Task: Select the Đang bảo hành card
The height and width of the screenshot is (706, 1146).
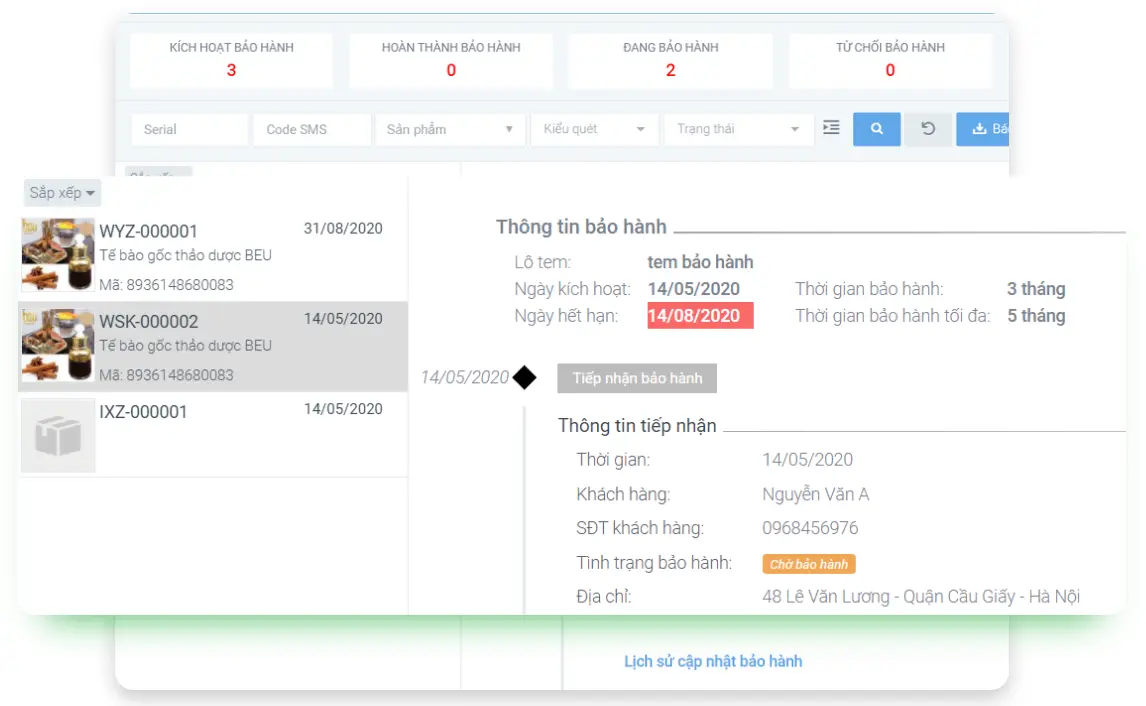Action: (x=670, y=59)
